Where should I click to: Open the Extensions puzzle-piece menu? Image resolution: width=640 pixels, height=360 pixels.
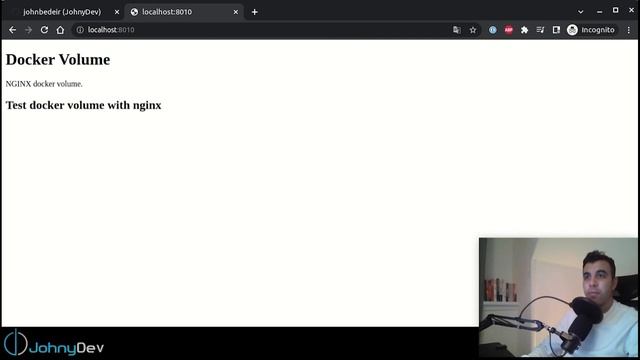pyautogui.click(x=524, y=30)
